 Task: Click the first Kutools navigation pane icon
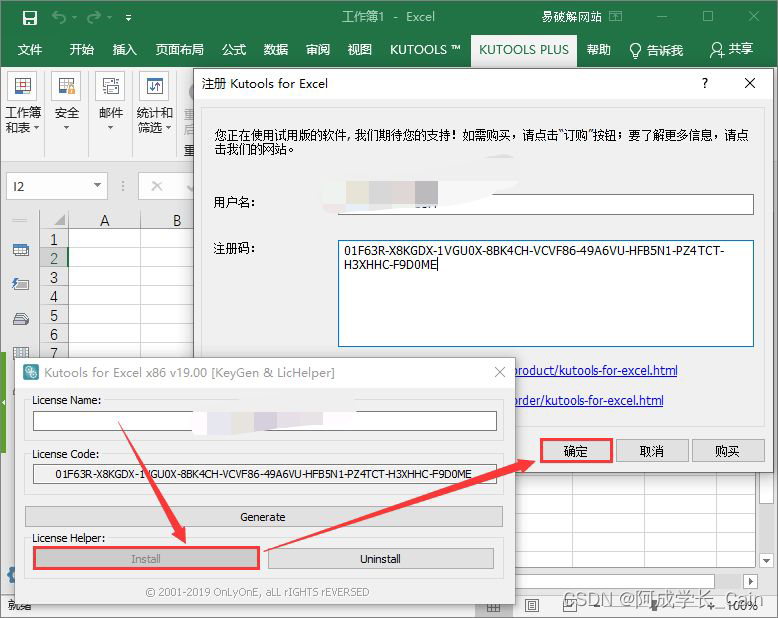(x=20, y=249)
